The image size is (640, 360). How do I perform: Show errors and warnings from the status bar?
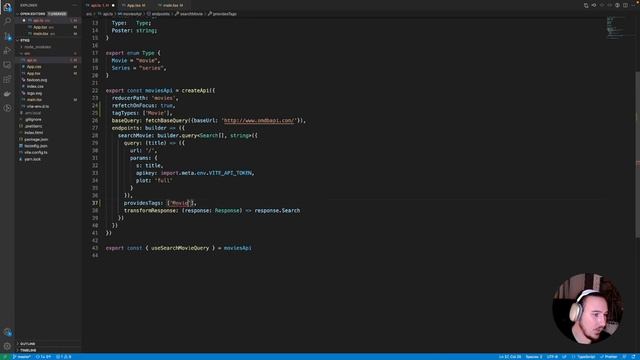[x=64, y=357]
